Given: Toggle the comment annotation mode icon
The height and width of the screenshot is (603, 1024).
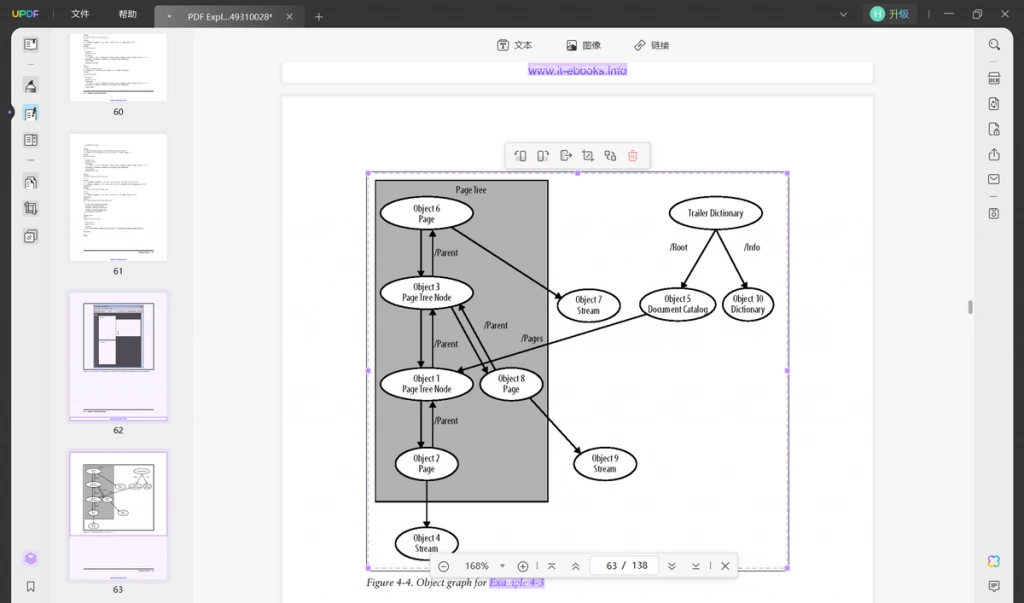Looking at the screenshot, I should [x=31, y=86].
